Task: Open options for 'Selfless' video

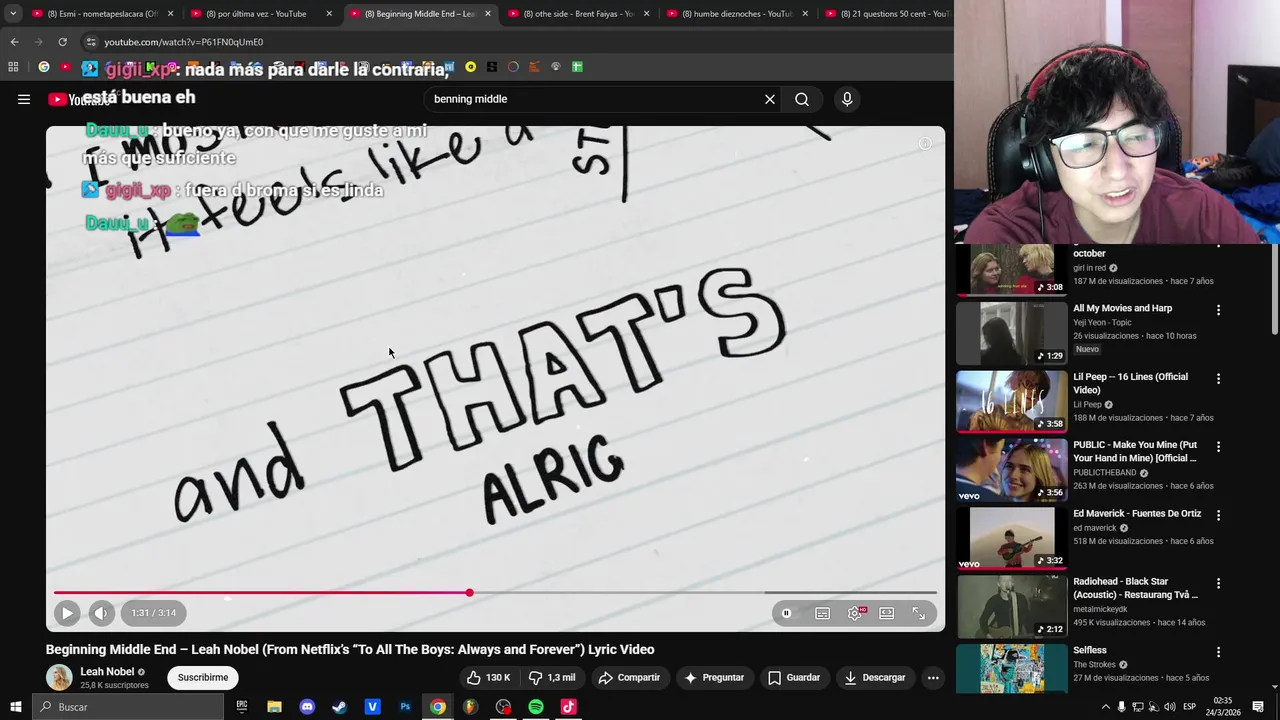Action: pyautogui.click(x=1218, y=652)
